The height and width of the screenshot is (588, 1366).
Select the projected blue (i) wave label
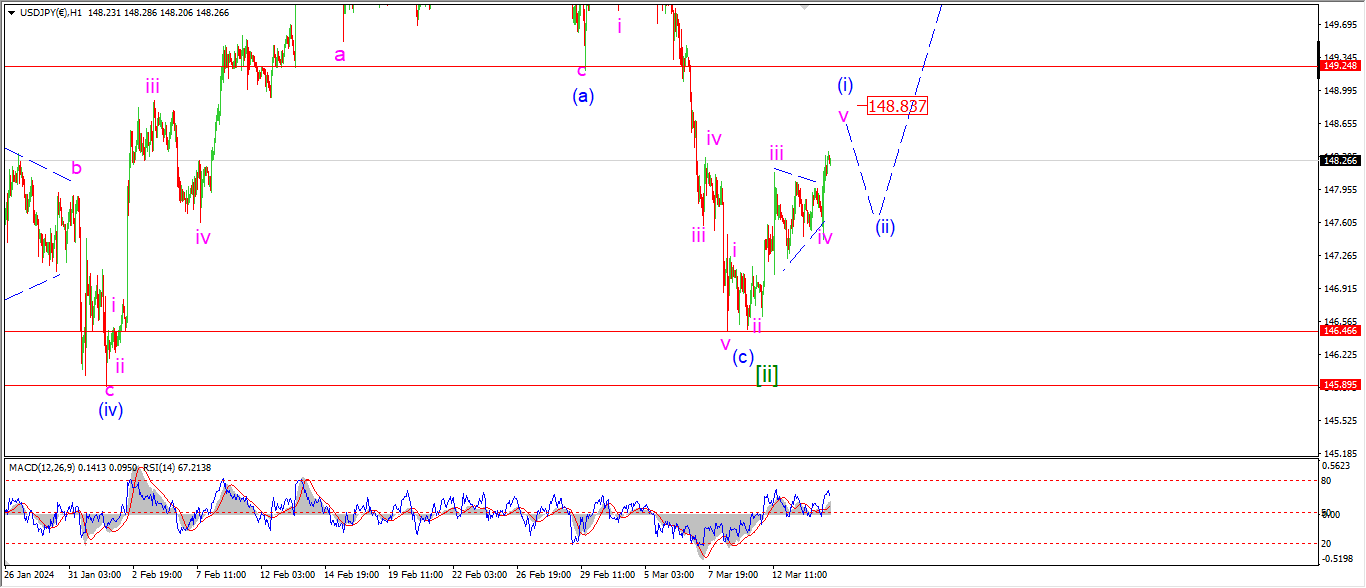click(845, 84)
